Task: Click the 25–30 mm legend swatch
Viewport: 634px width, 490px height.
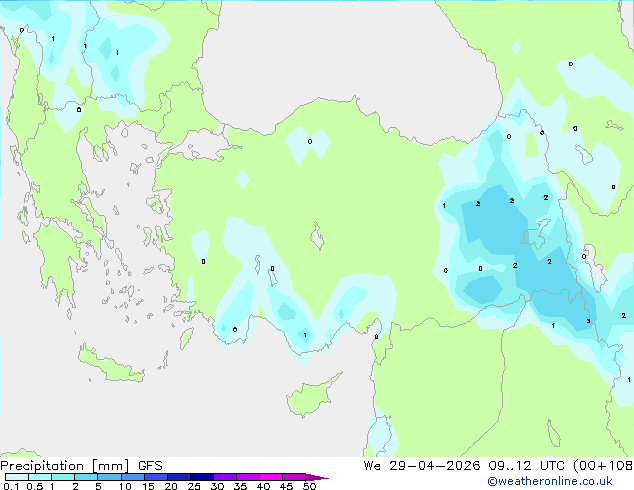Action: pyautogui.click(x=201, y=477)
